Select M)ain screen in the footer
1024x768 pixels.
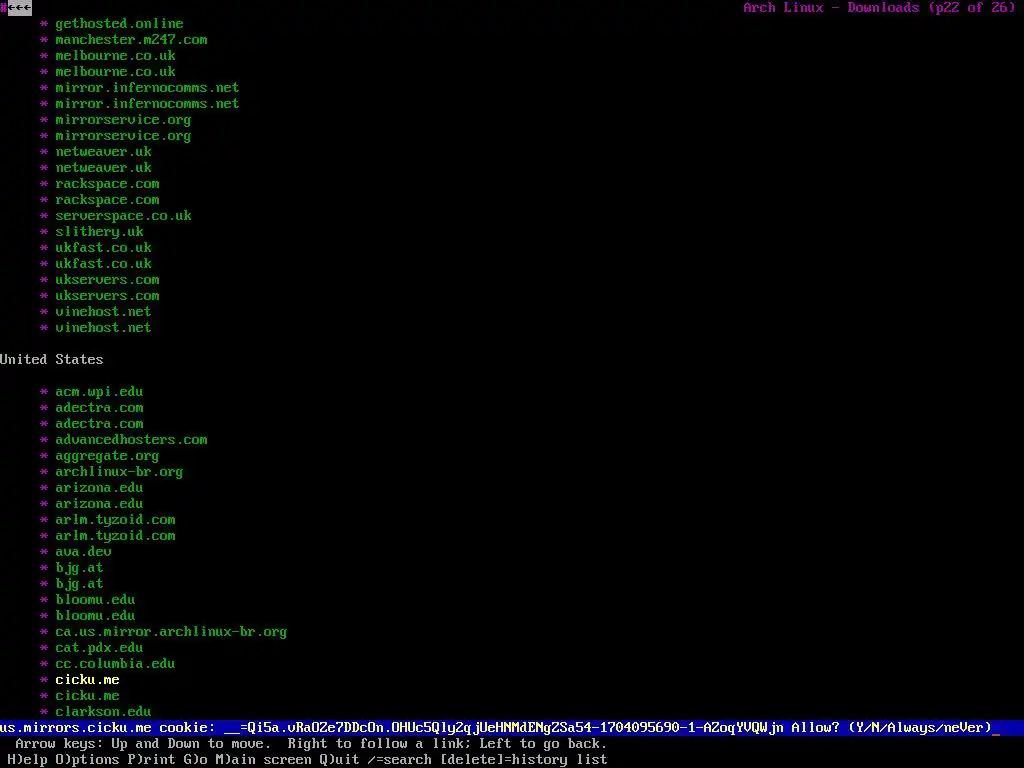(263, 760)
